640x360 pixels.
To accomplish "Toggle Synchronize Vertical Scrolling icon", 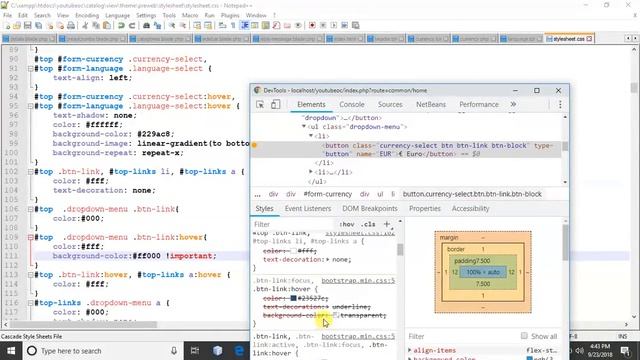I will click(x=197, y=25).
